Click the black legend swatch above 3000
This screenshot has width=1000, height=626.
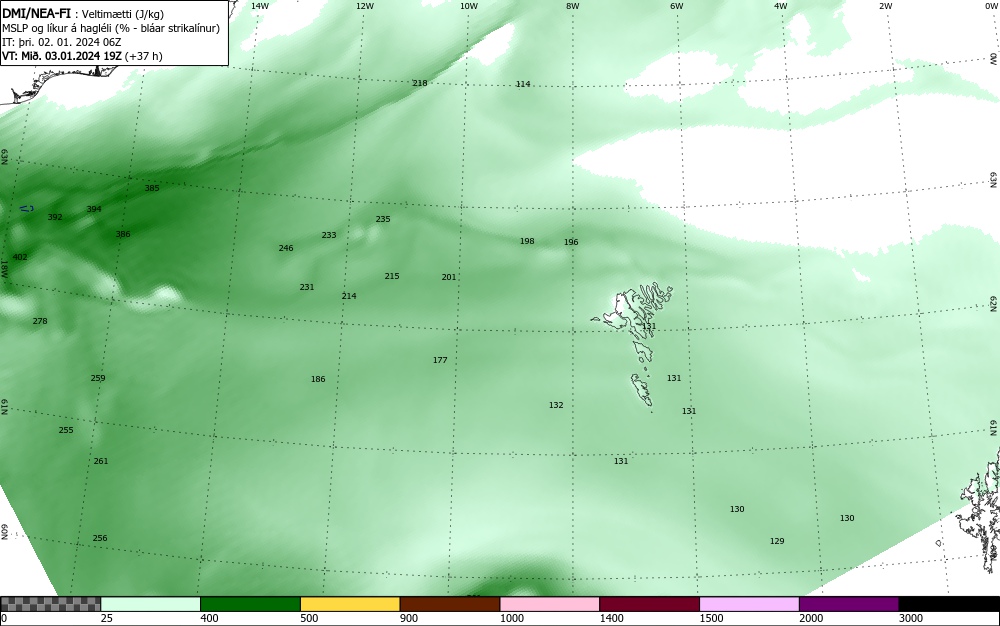[x=949, y=604]
